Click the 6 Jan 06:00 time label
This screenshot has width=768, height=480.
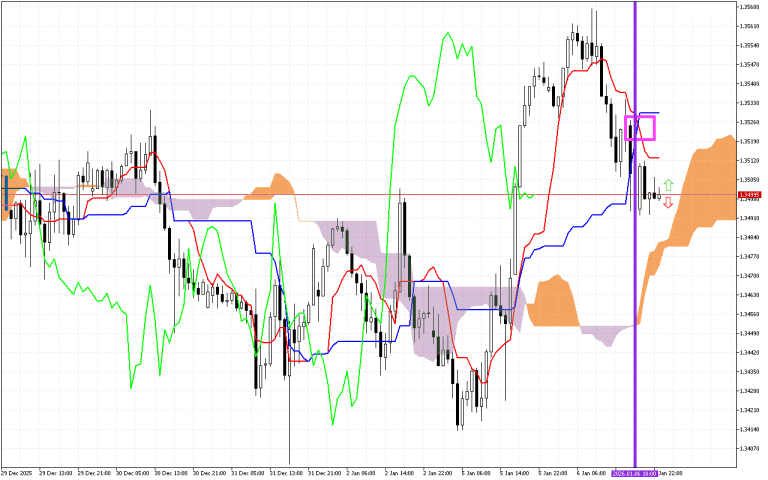point(592,473)
